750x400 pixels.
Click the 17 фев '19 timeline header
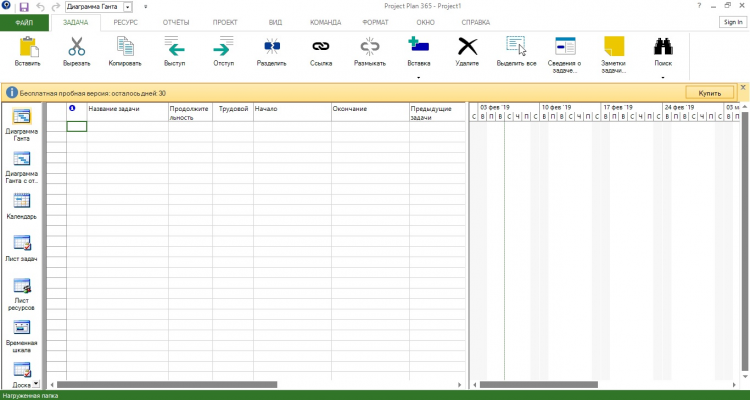(x=631, y=107)
